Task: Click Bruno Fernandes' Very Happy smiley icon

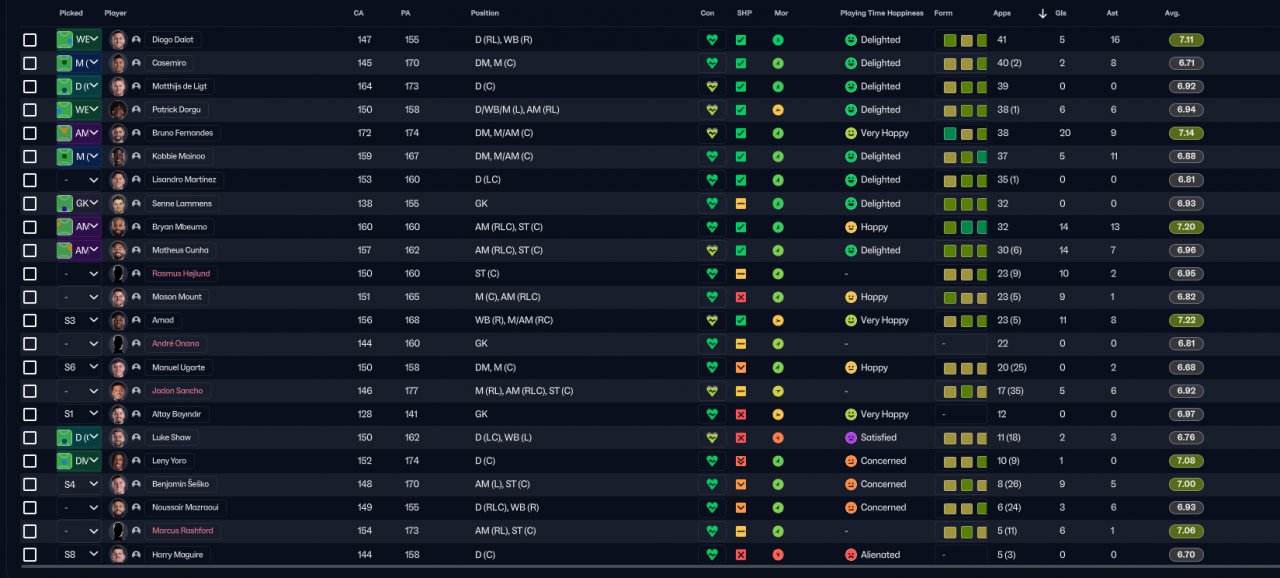Action: pyautogui.click(x=851, y=133)
